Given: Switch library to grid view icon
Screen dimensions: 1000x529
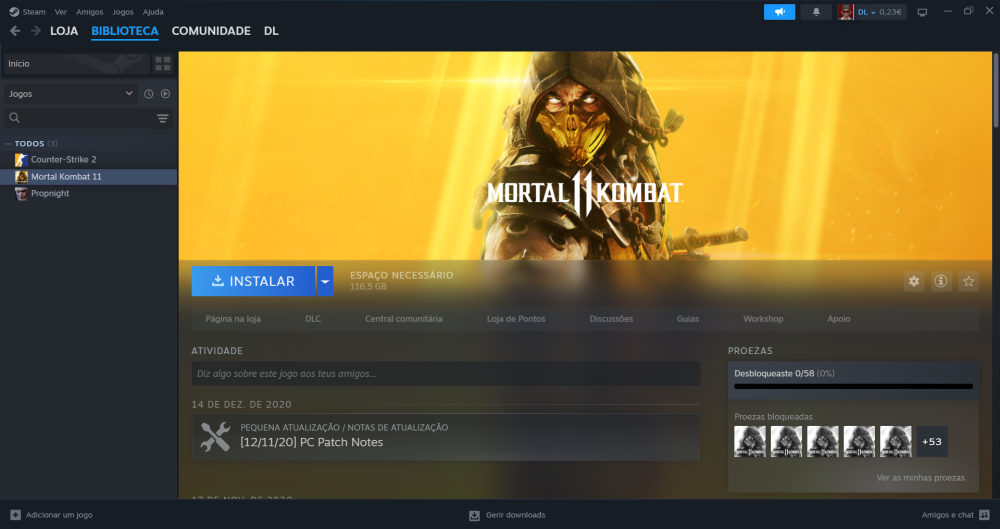Looking at the screenshot, I should [x=163, y=63].
